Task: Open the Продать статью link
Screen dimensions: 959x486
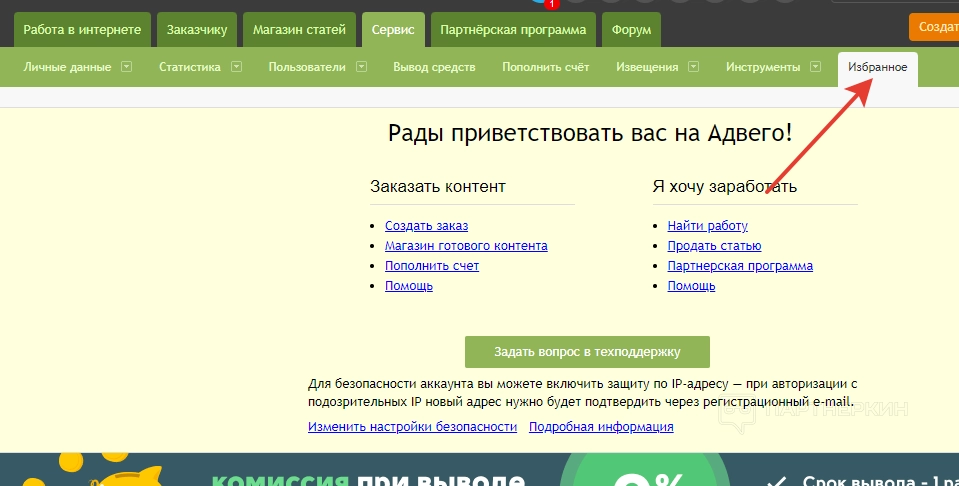Action: point(714,246)
